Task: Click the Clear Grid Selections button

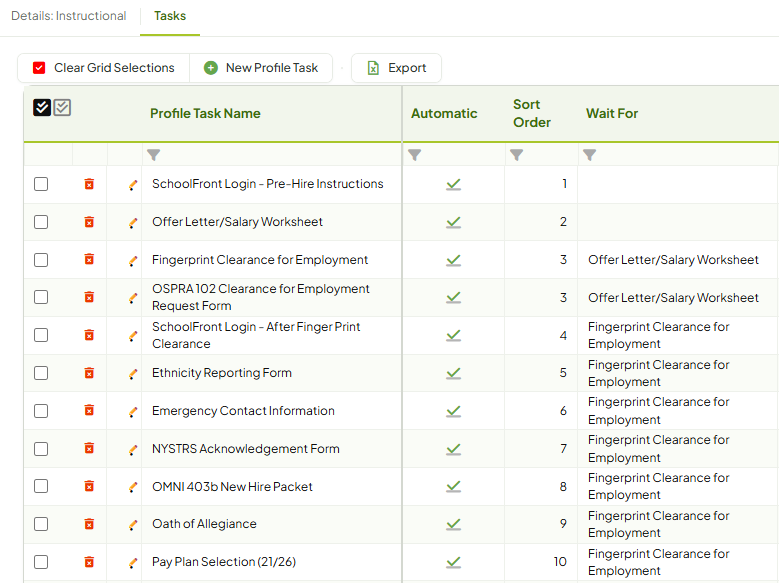Action: [104, 68]
